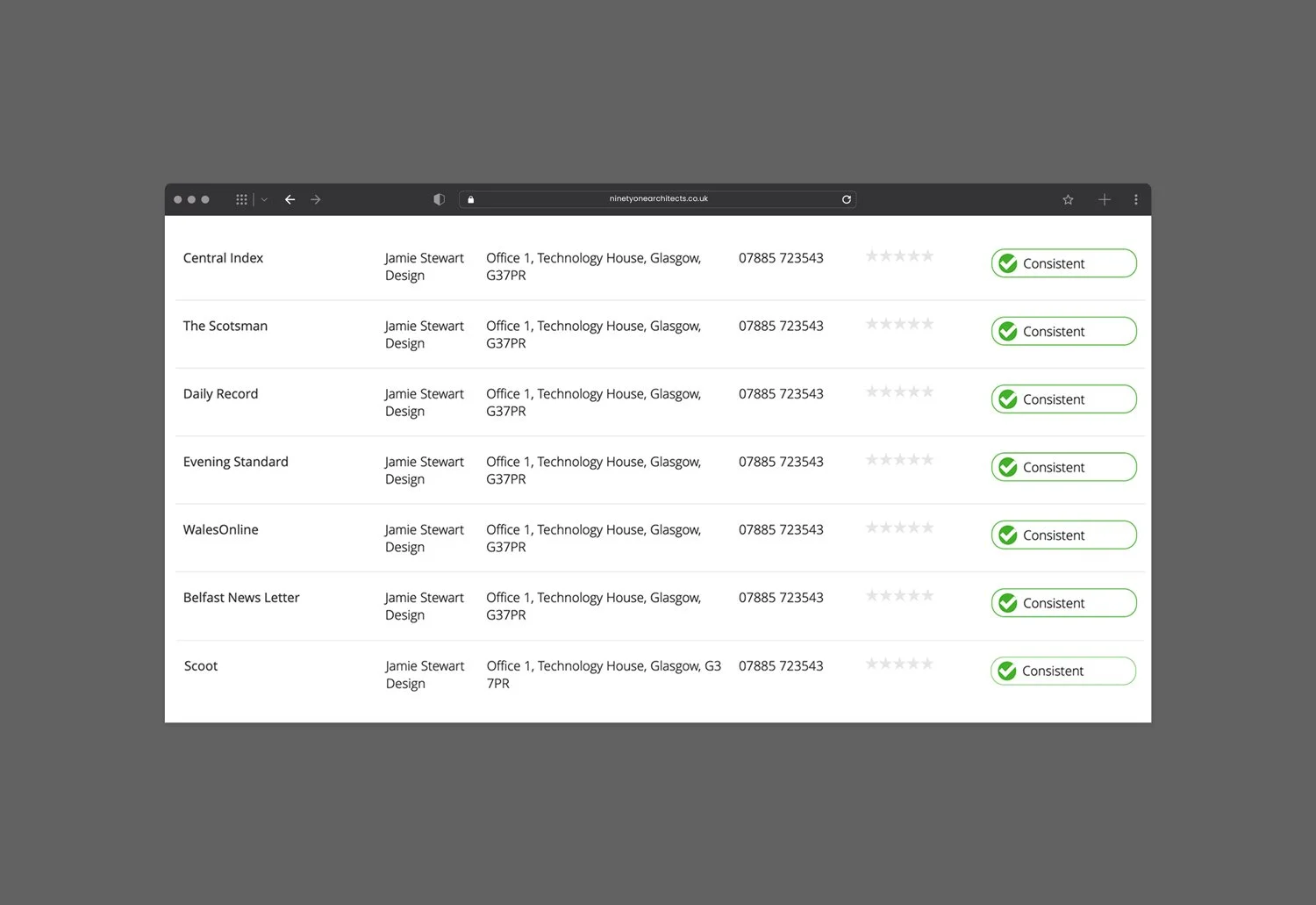Image resolution: width=1316 pixels, height=905 pixels.
Task: Click star rating in WalesOnline row
Action: pos(899,528)
